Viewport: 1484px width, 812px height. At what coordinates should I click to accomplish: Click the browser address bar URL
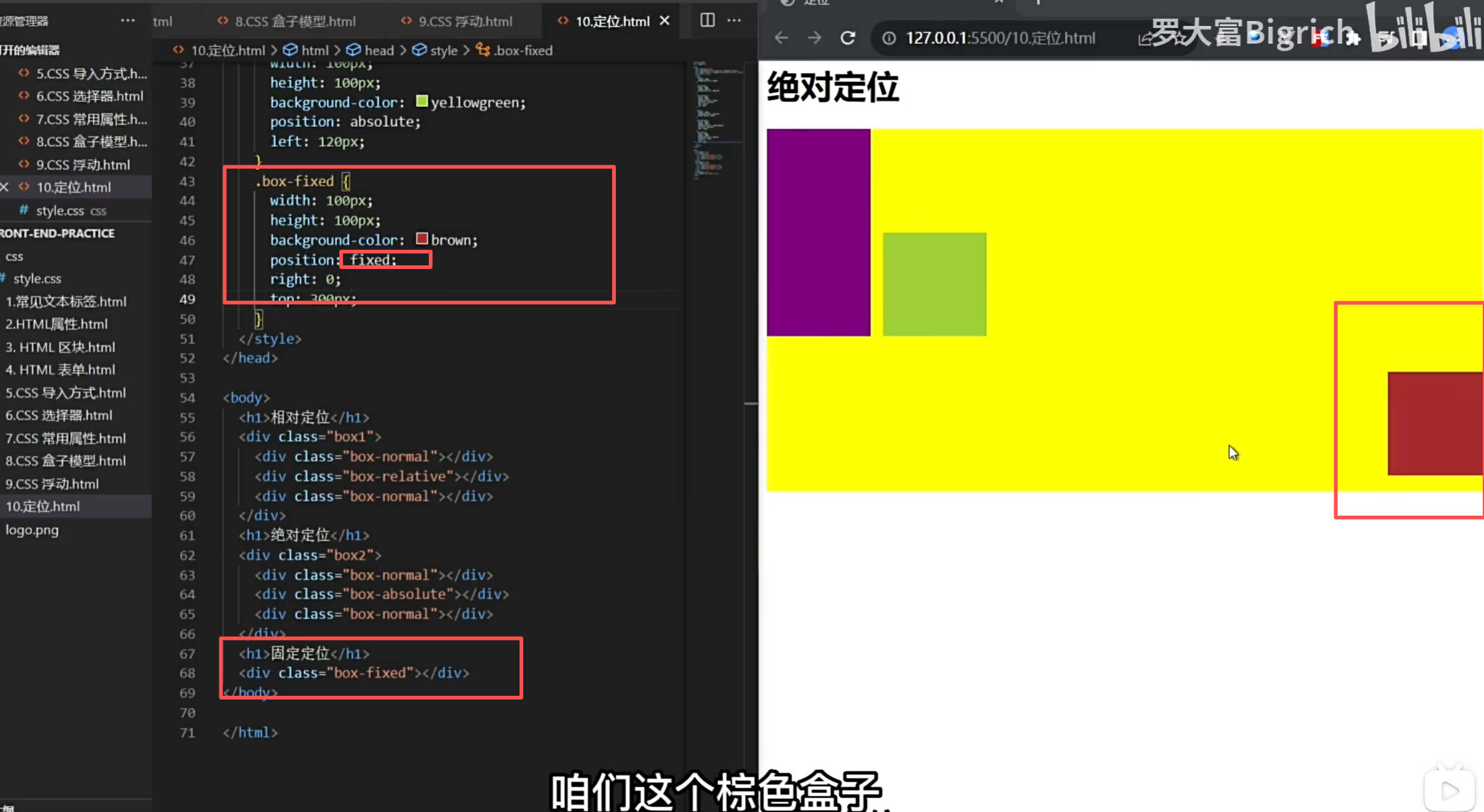[1000, 38]
